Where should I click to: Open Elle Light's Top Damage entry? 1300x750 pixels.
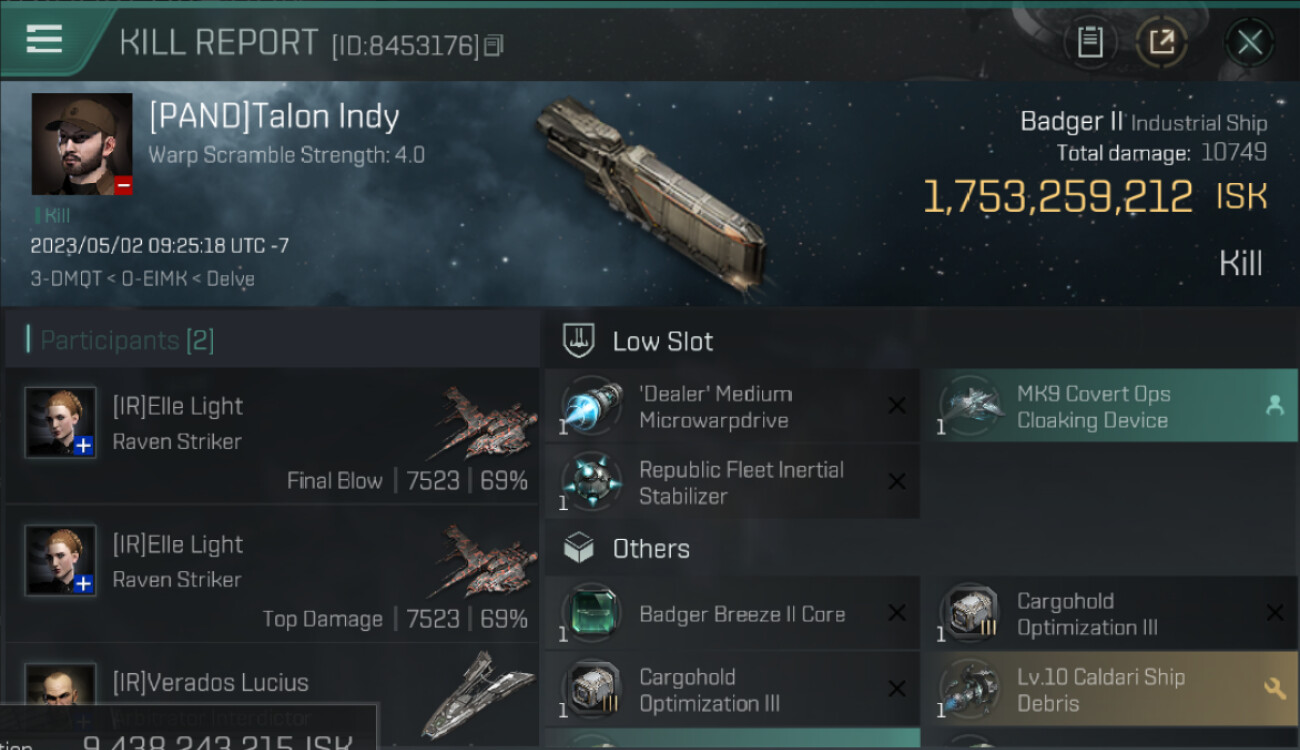coord(272,575)
